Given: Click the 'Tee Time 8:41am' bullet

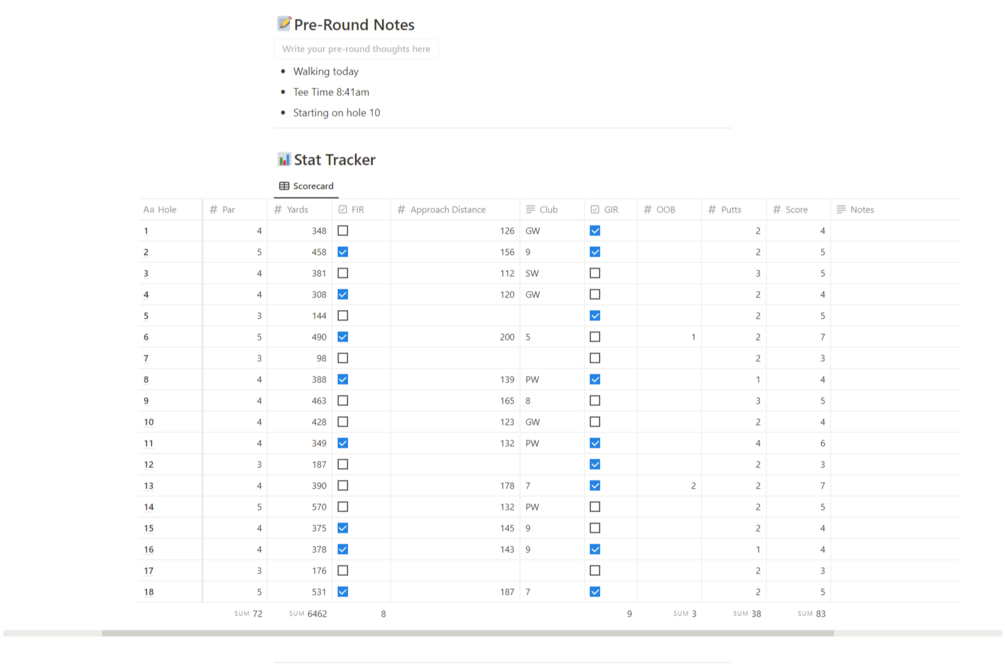Looking at the screenshot, I should [x=331, y=92].
